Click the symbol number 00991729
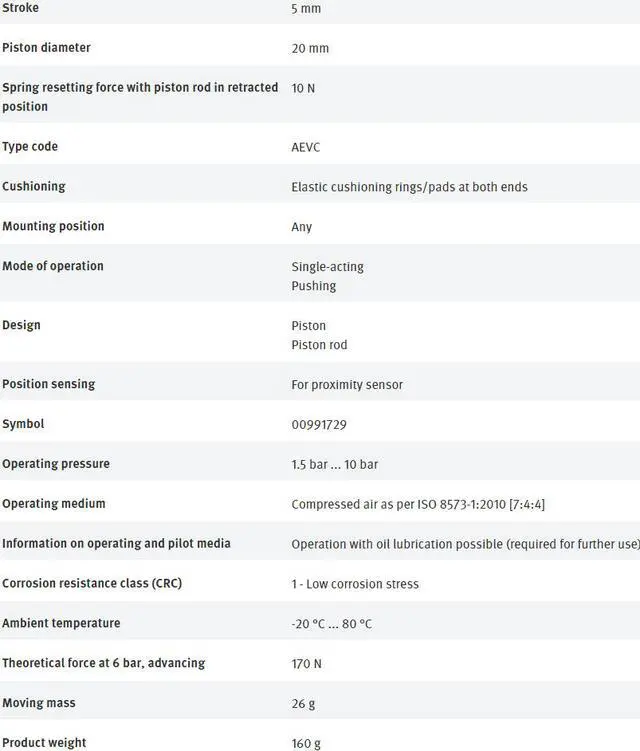The height and width of the screenshot is (751, 640). click(x=318, y=425)
